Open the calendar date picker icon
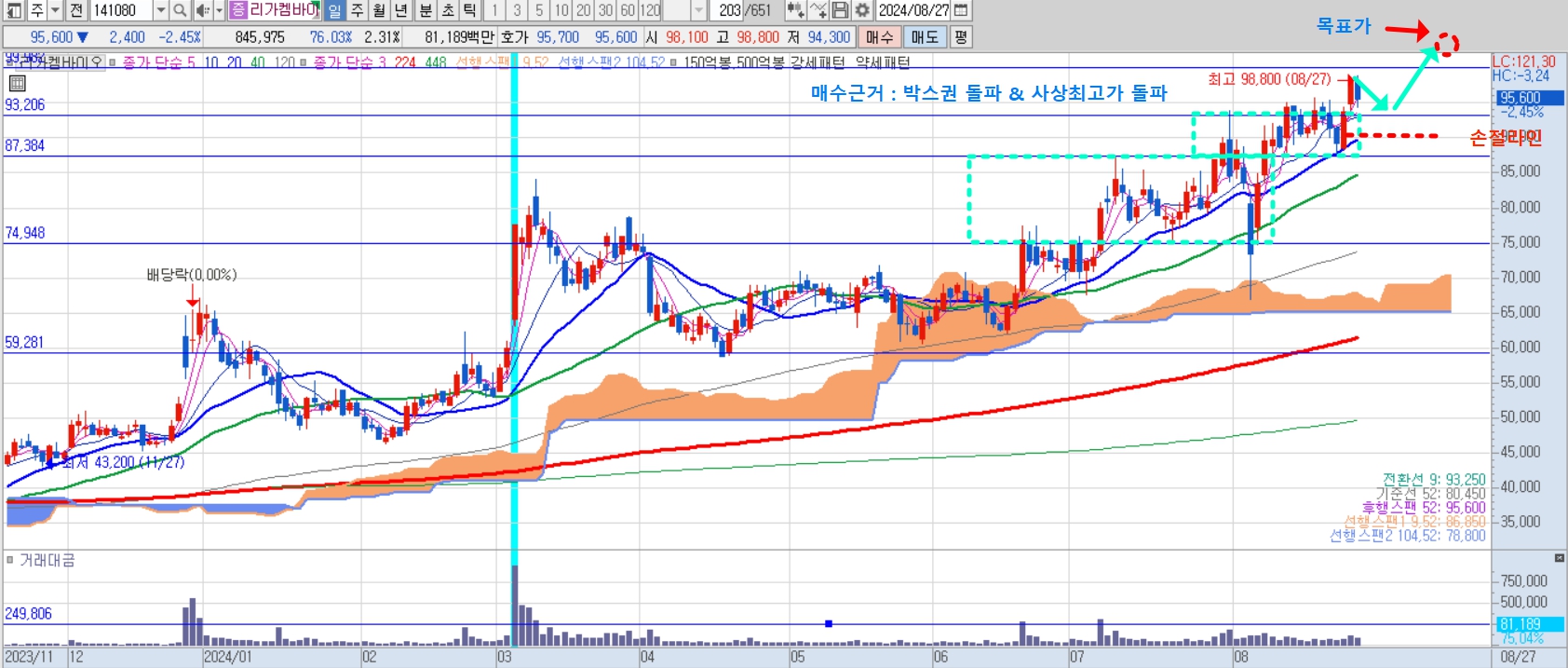The width and height of the screenshot is (1568, 668). point(961,10)
